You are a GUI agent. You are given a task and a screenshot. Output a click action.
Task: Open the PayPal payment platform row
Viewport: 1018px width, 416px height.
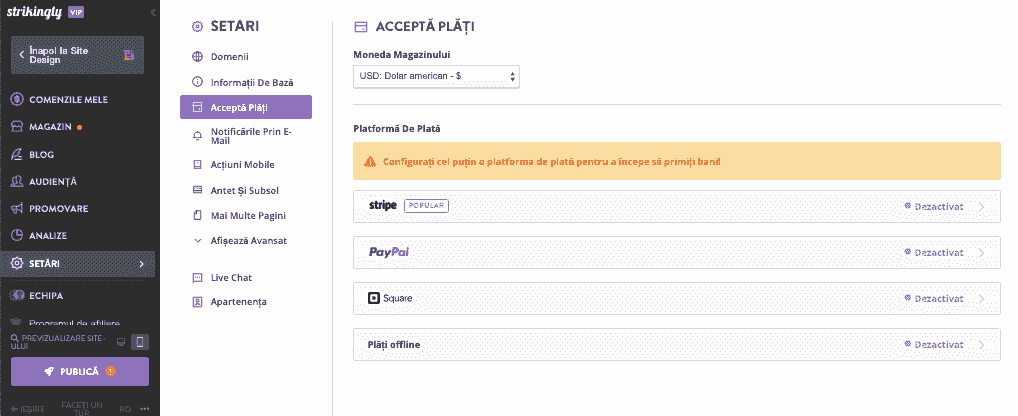[x=677, y=252]
